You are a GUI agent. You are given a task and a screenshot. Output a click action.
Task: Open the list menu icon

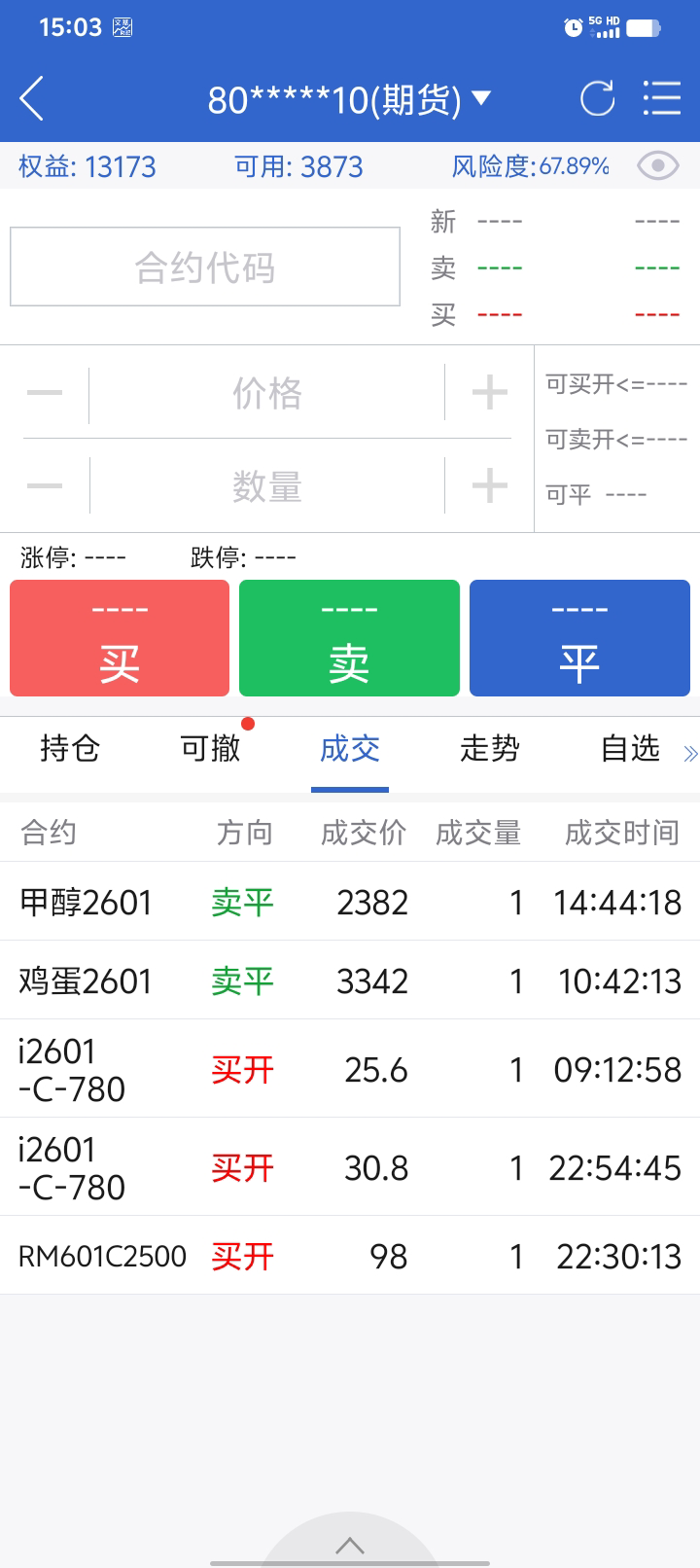(662, 99)
